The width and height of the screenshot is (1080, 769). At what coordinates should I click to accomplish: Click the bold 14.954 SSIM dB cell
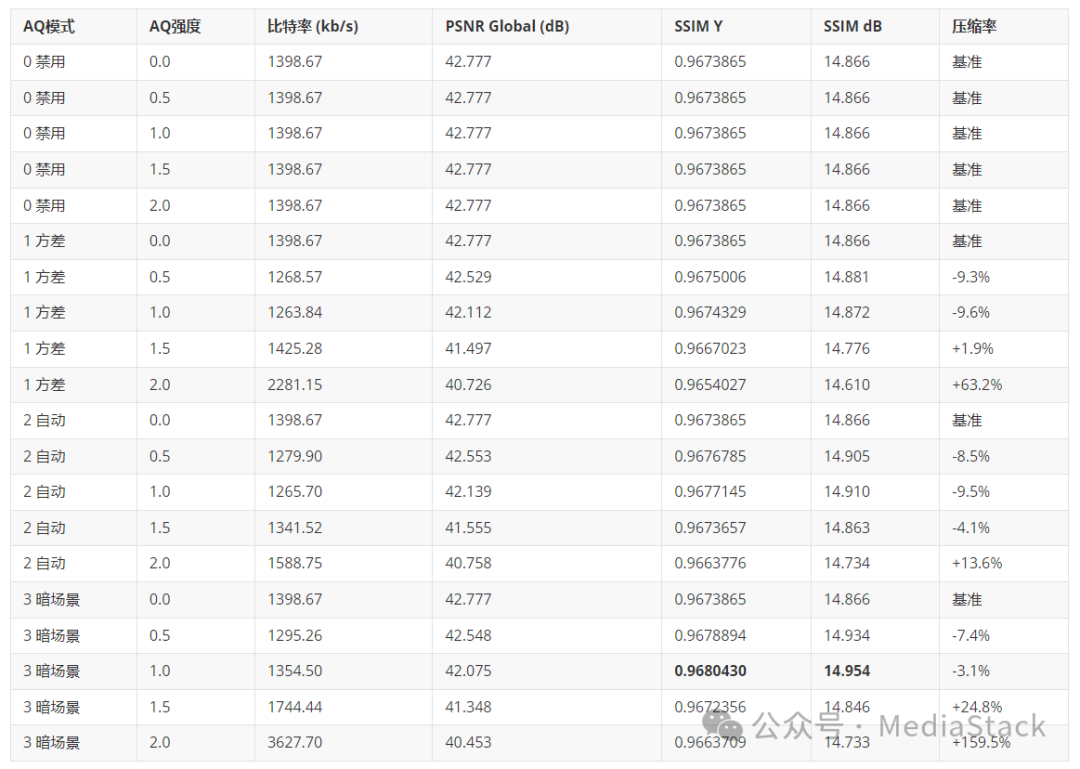point(847,671)
